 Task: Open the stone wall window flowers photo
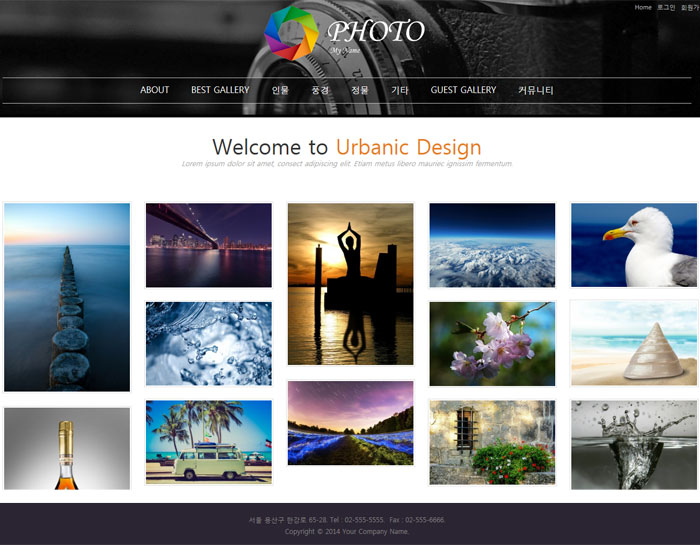492,442
